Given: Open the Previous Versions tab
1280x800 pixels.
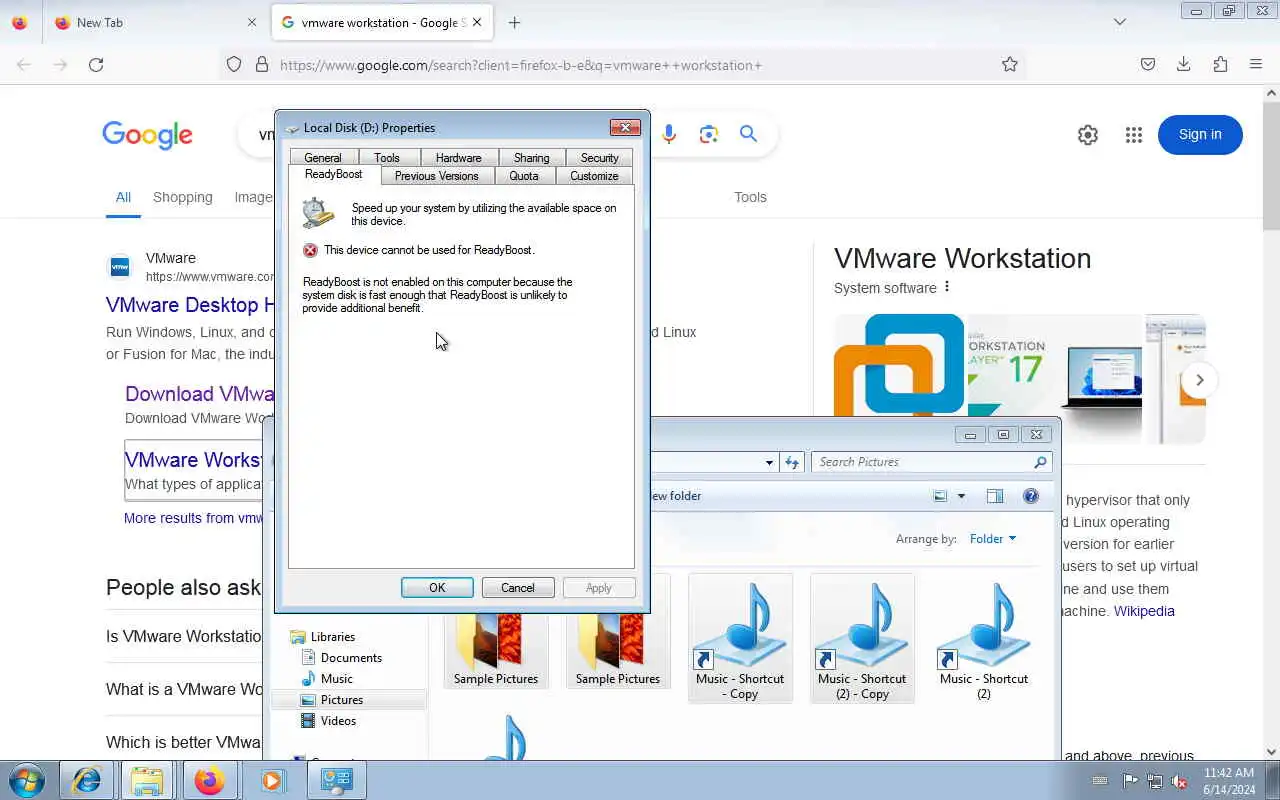Looking at the screenshot, I should (436, 176).
